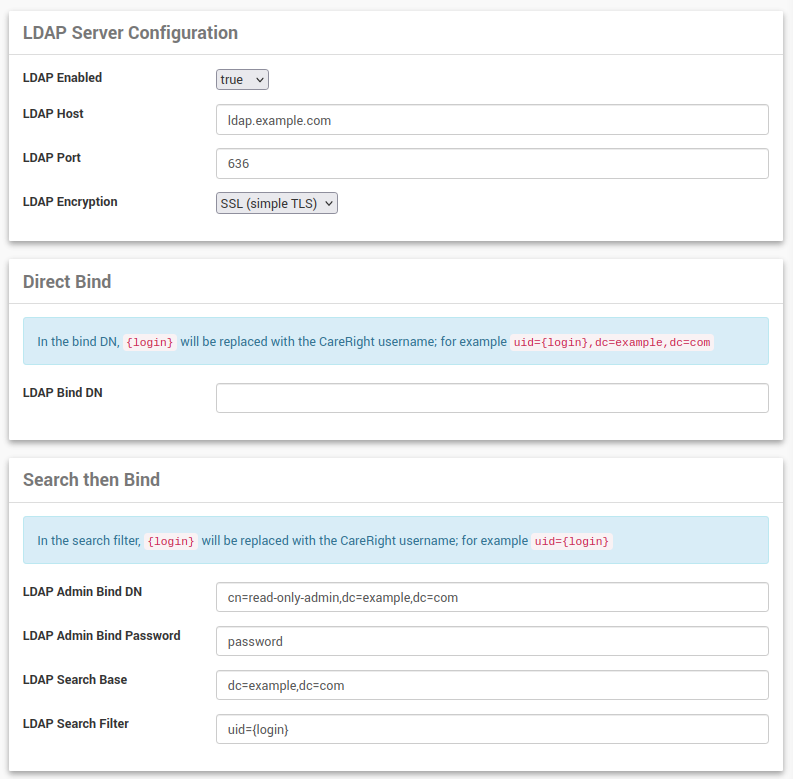The height and width of the screenshot is (779, 793).
Task: Select the empty Direct Bind DN field
Action: pos(492,398)
